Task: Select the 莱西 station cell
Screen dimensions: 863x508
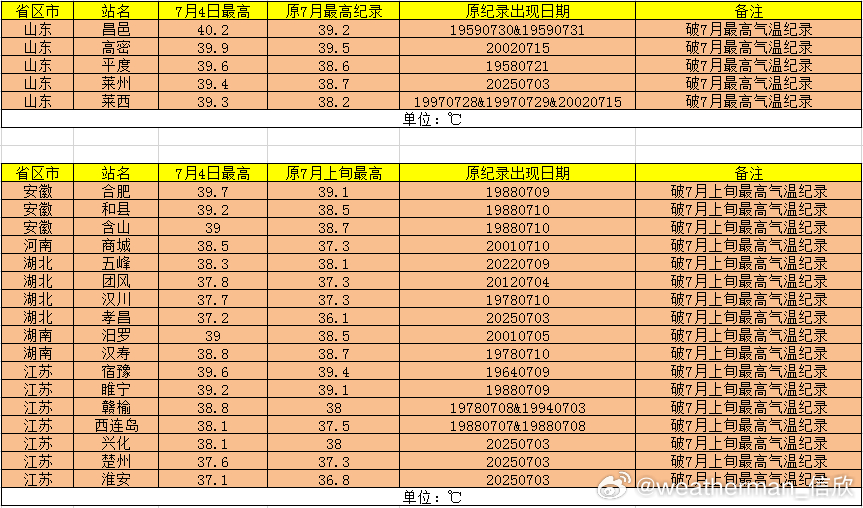Action: point(116,101)
